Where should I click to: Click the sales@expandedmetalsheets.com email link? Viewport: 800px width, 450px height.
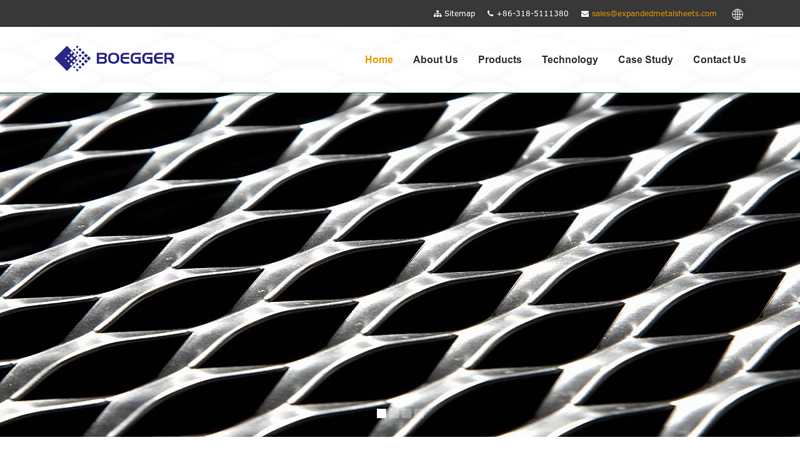pyautogui.click(x=654, y=14)
